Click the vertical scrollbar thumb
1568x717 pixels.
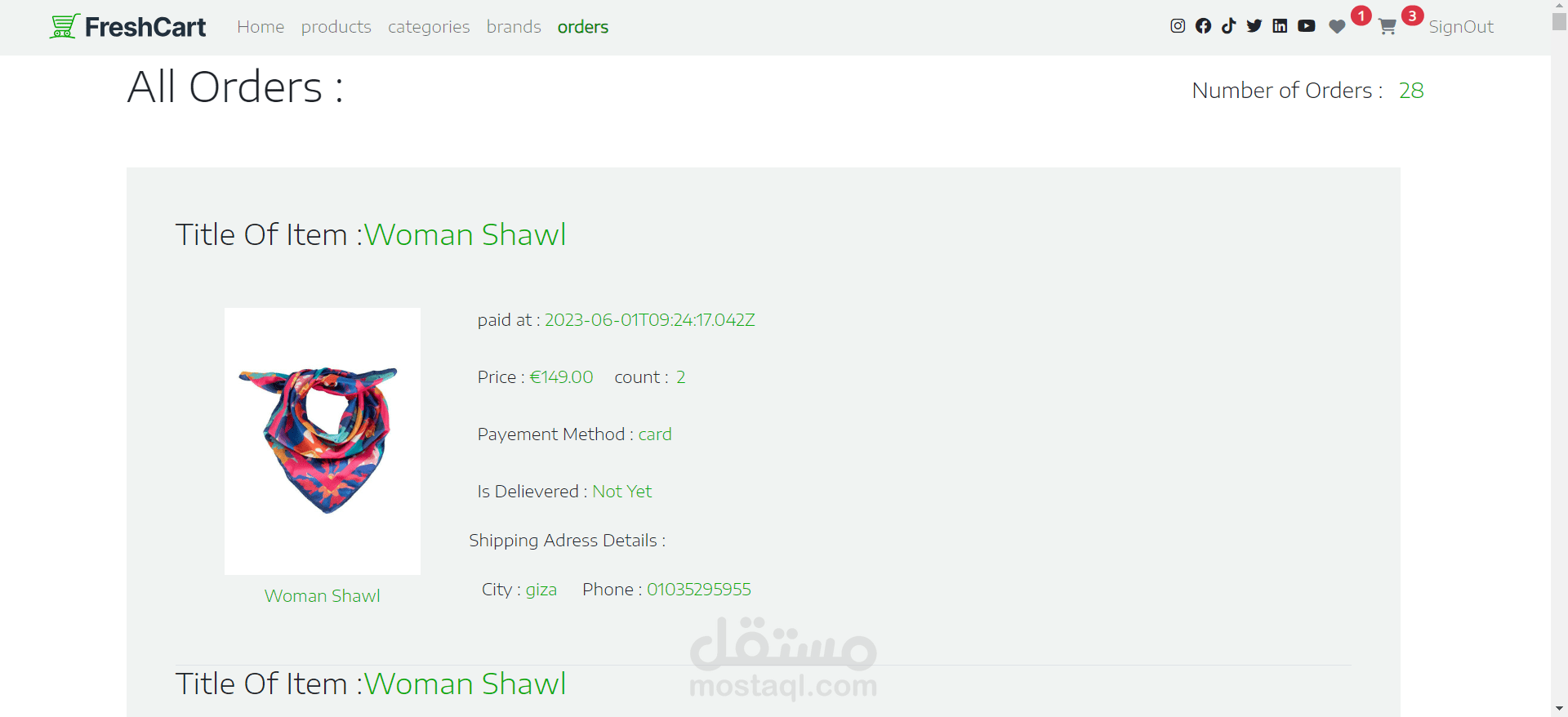[1559, 22]
